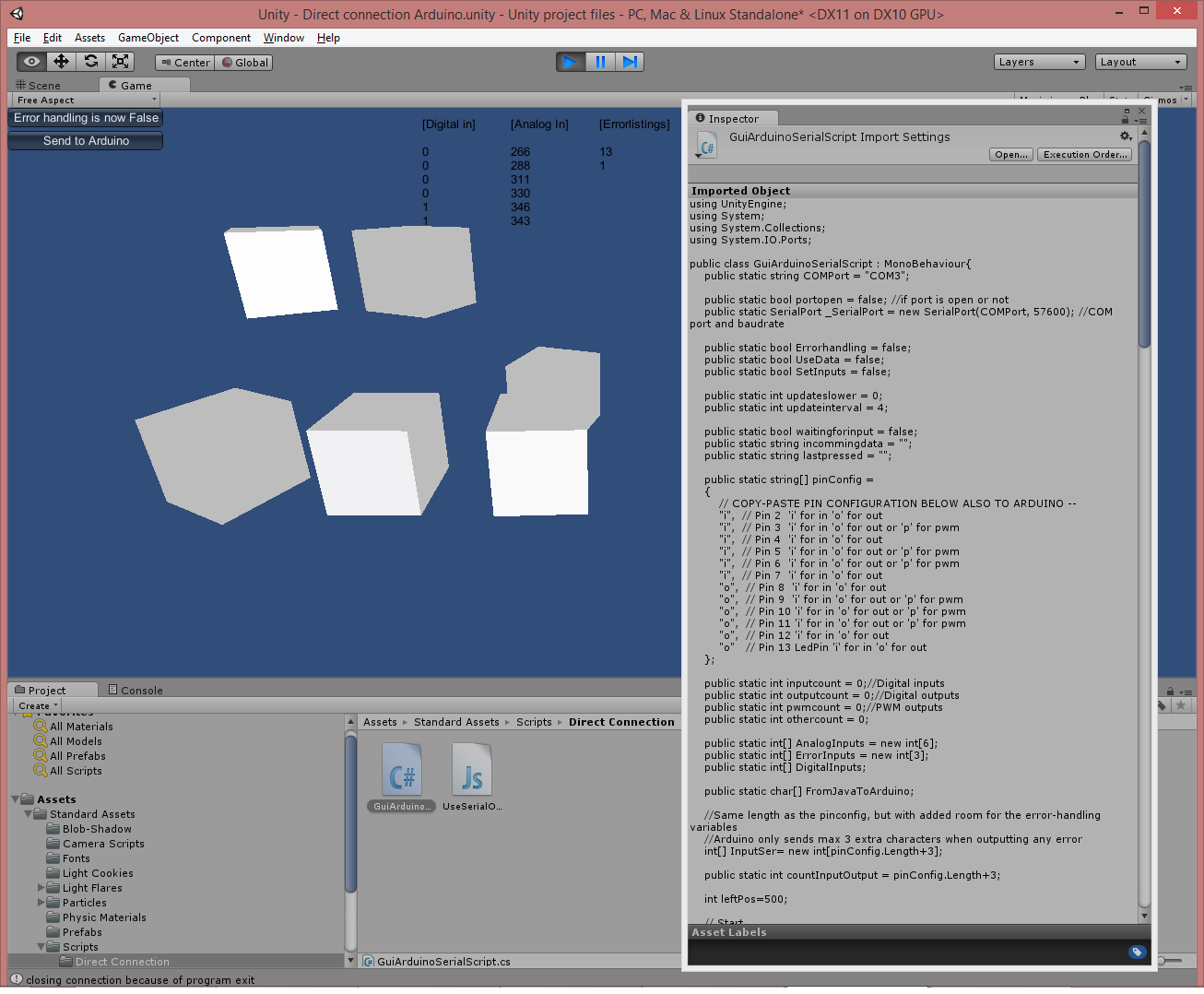Advance one frame with Step button
The height and width of the screenshot is (994, 1204).
click(630, 62)
